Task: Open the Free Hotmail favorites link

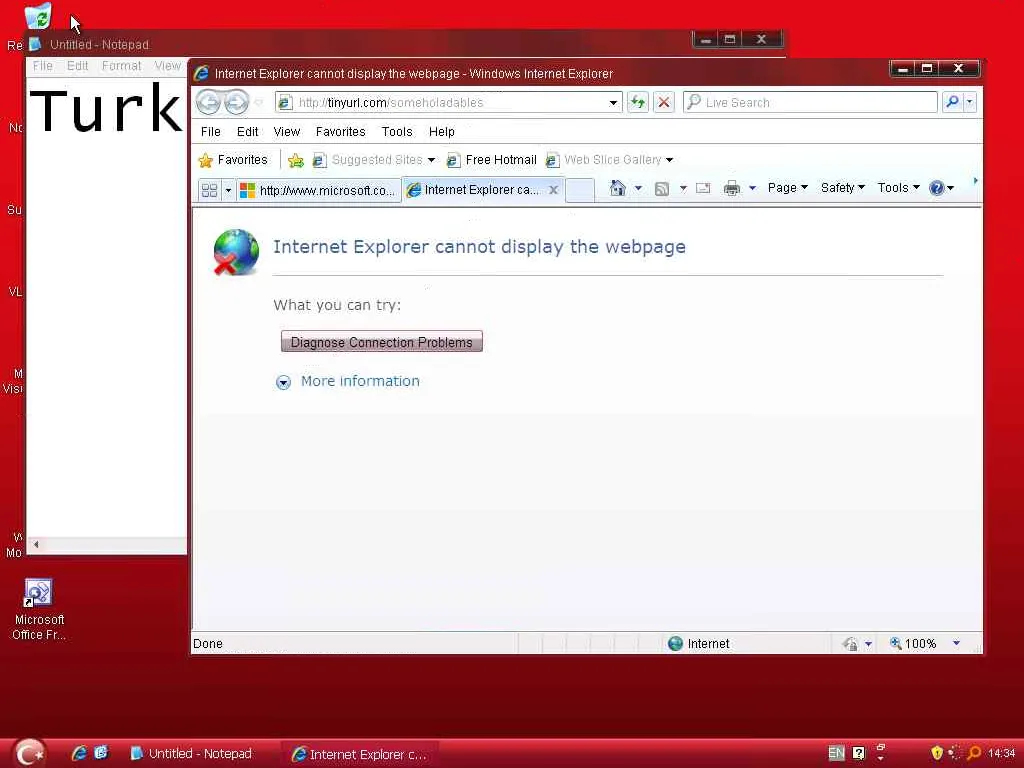Action: click(x=491, y=160)
